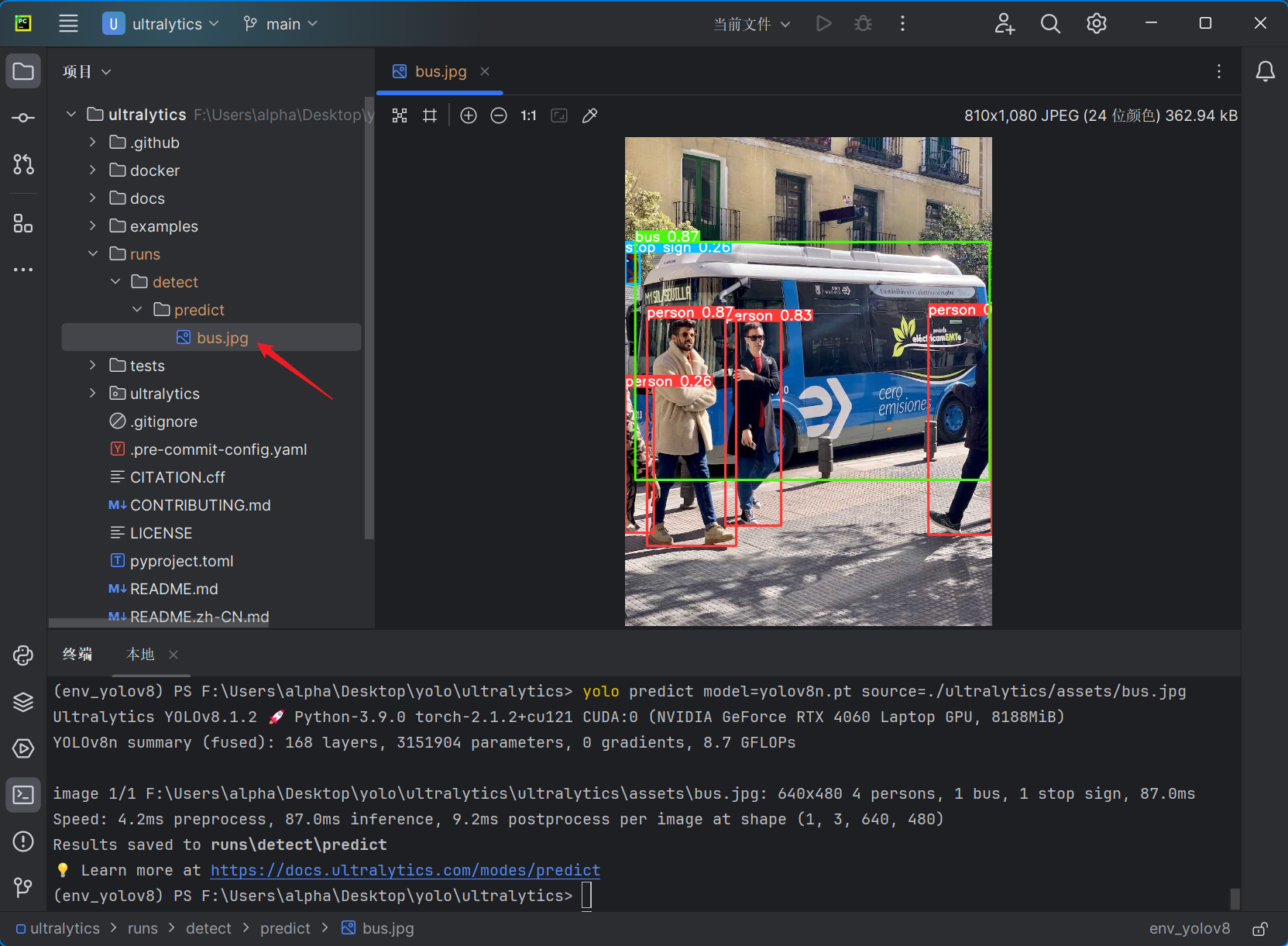The height and width of the screenshot is (946, 1288).
Task: Open the docs.ultralytics.com predict link
Action: 405,870
